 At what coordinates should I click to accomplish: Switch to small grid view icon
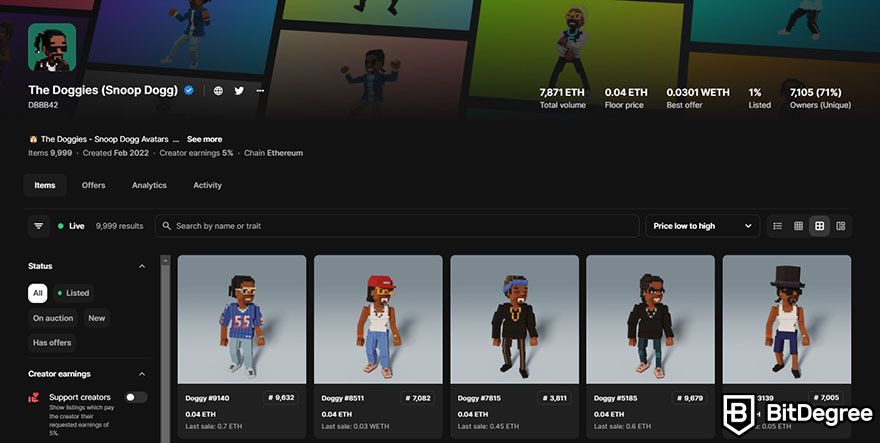(x=799, y=226)
